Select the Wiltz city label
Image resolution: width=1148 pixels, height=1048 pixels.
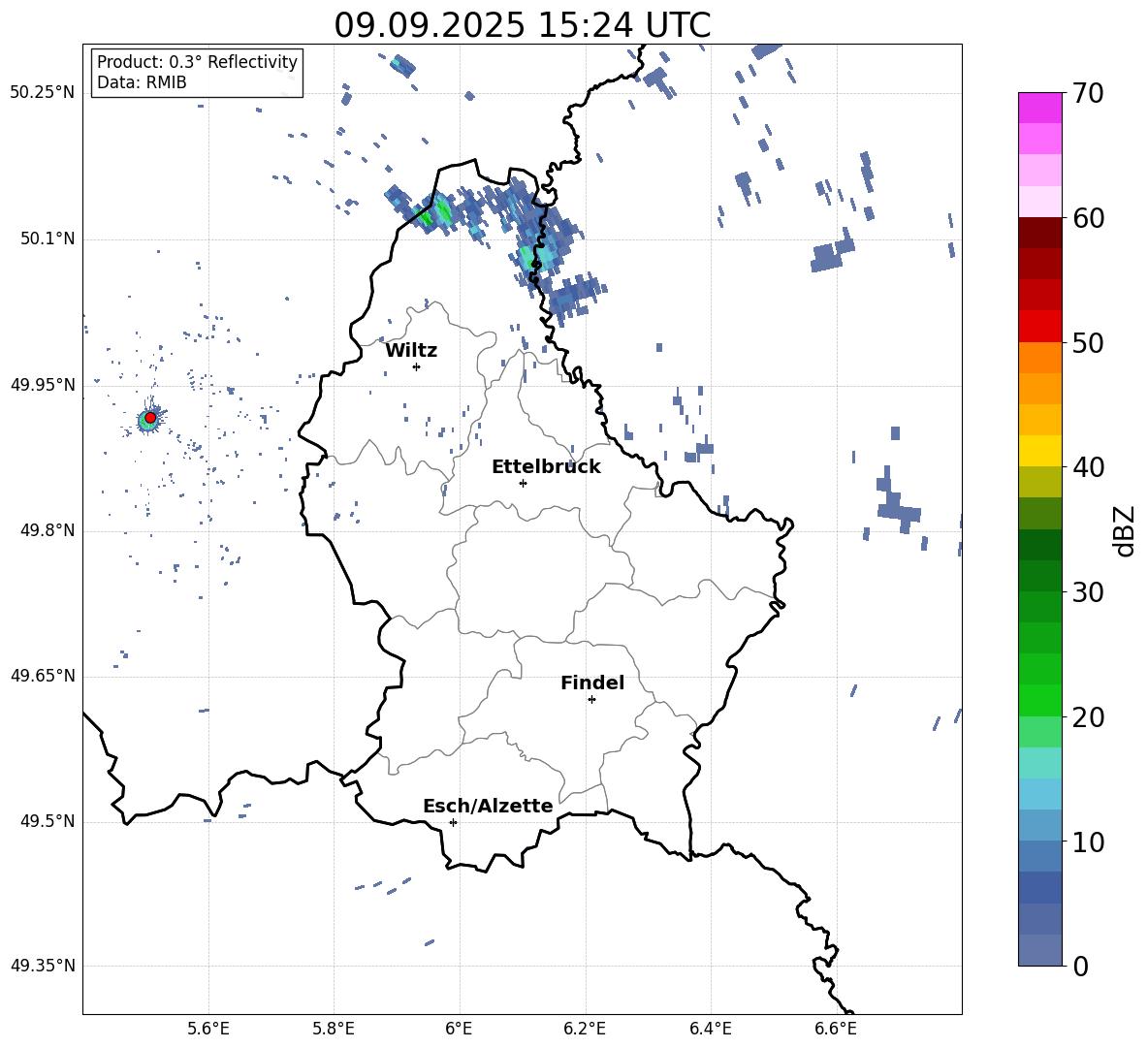coord(411,351)
